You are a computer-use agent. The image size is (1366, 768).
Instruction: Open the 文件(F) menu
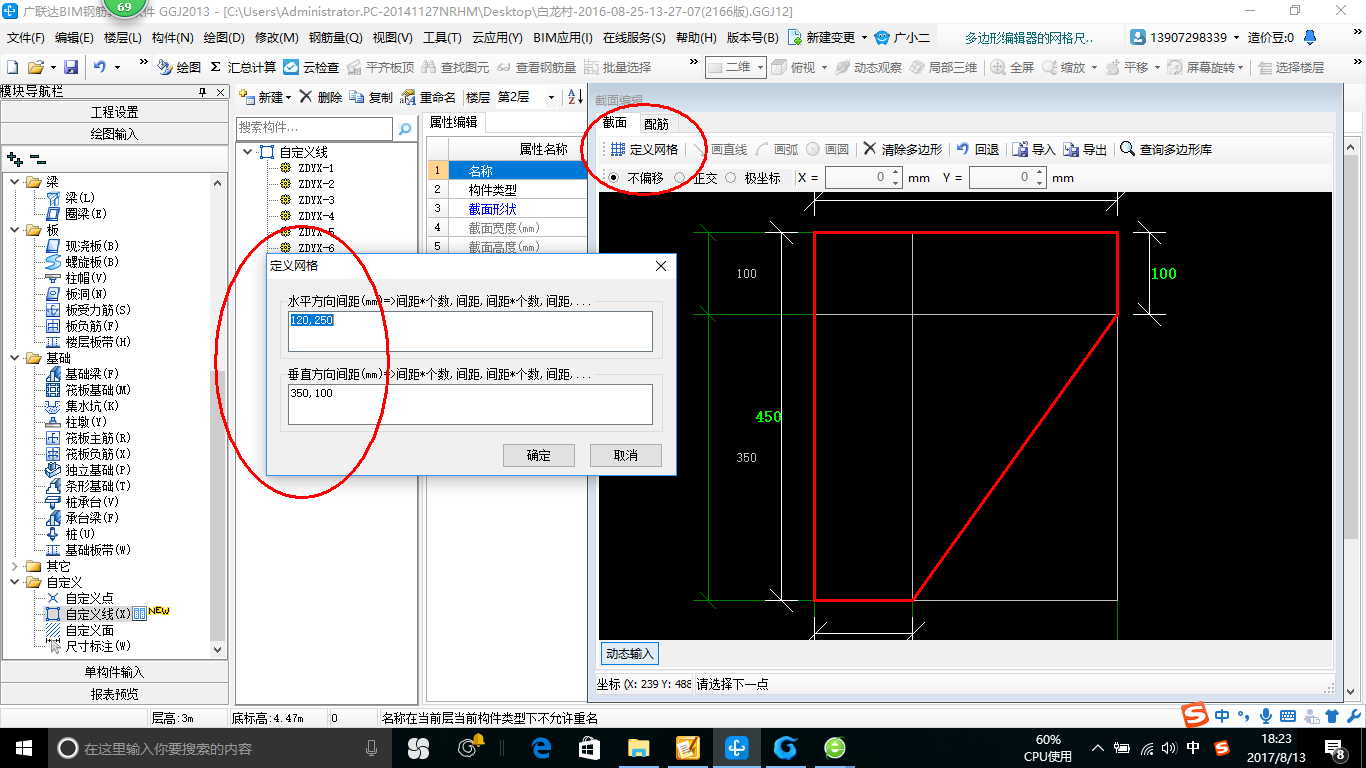tap(26, 38)
